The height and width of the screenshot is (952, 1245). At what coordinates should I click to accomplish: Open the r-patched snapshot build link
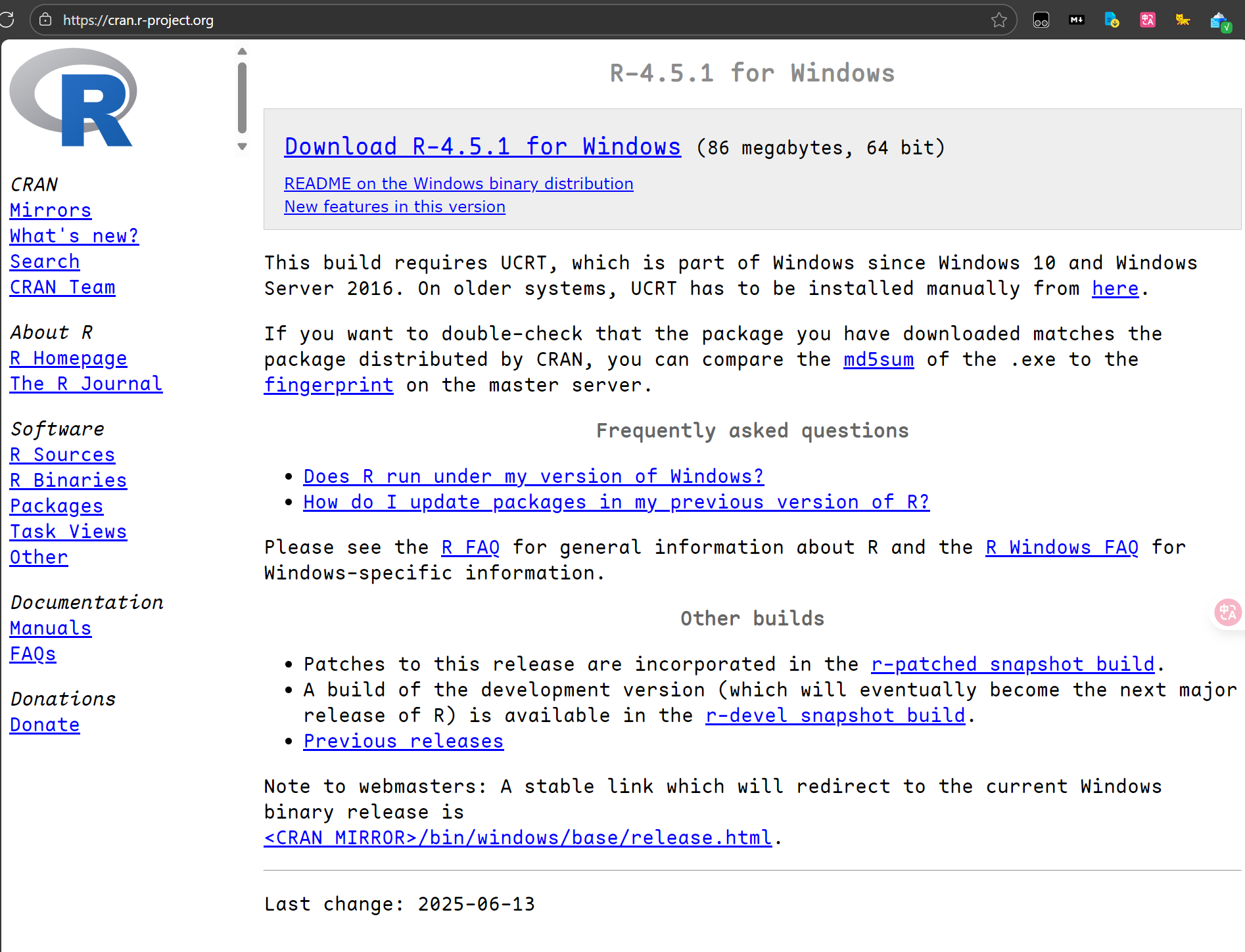[x=1013, y=664]
